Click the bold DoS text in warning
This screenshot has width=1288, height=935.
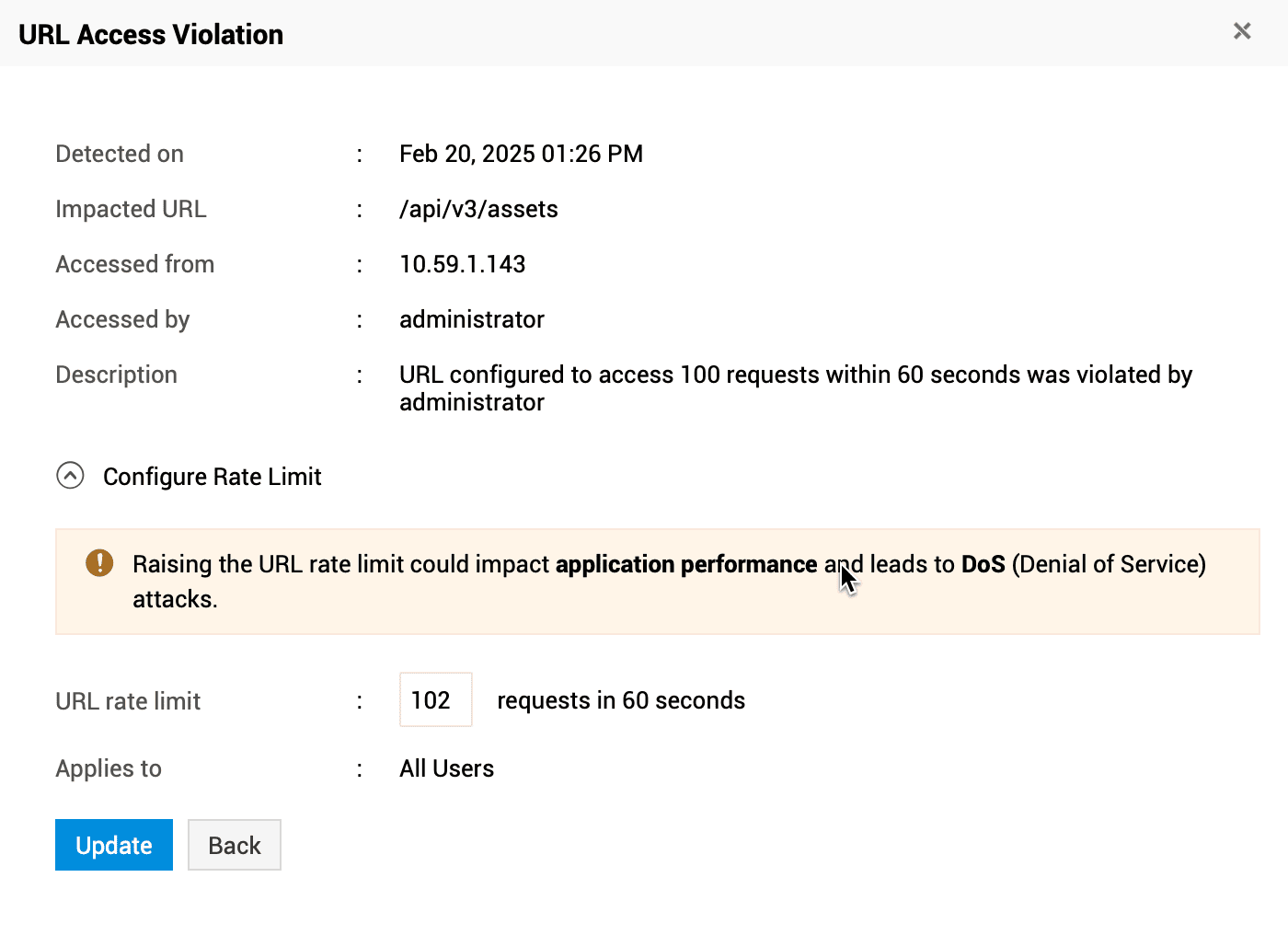pos(983,564)
